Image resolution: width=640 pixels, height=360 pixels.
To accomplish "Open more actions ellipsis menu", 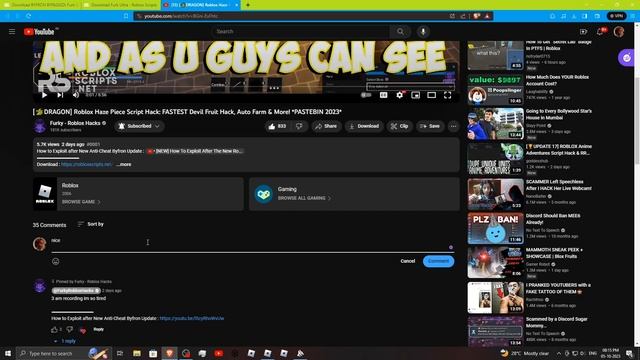I will pos(453,126).
